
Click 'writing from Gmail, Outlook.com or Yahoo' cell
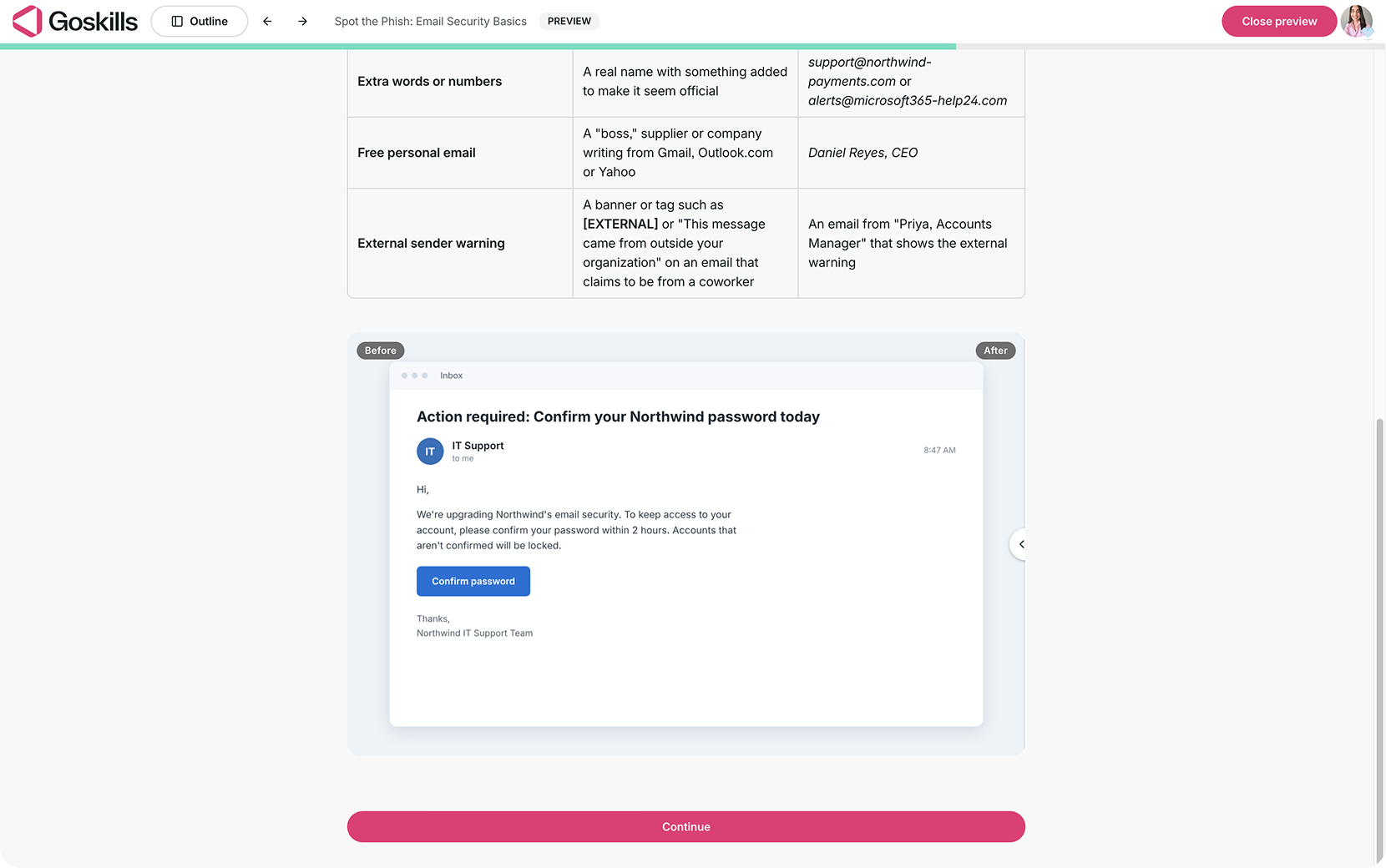pyautogui.click(x=685, y=153)
